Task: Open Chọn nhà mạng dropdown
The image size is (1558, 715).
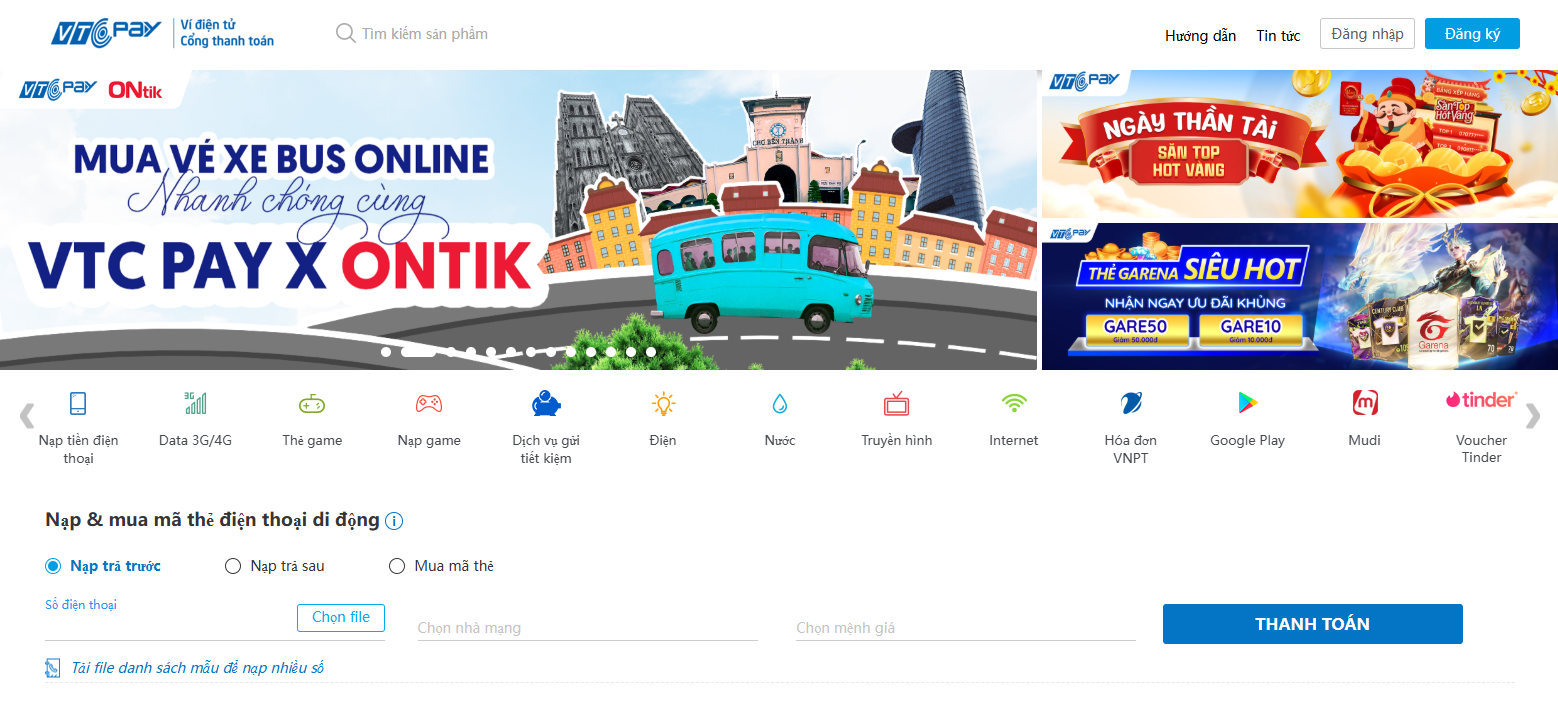Action: coord(587,628)
